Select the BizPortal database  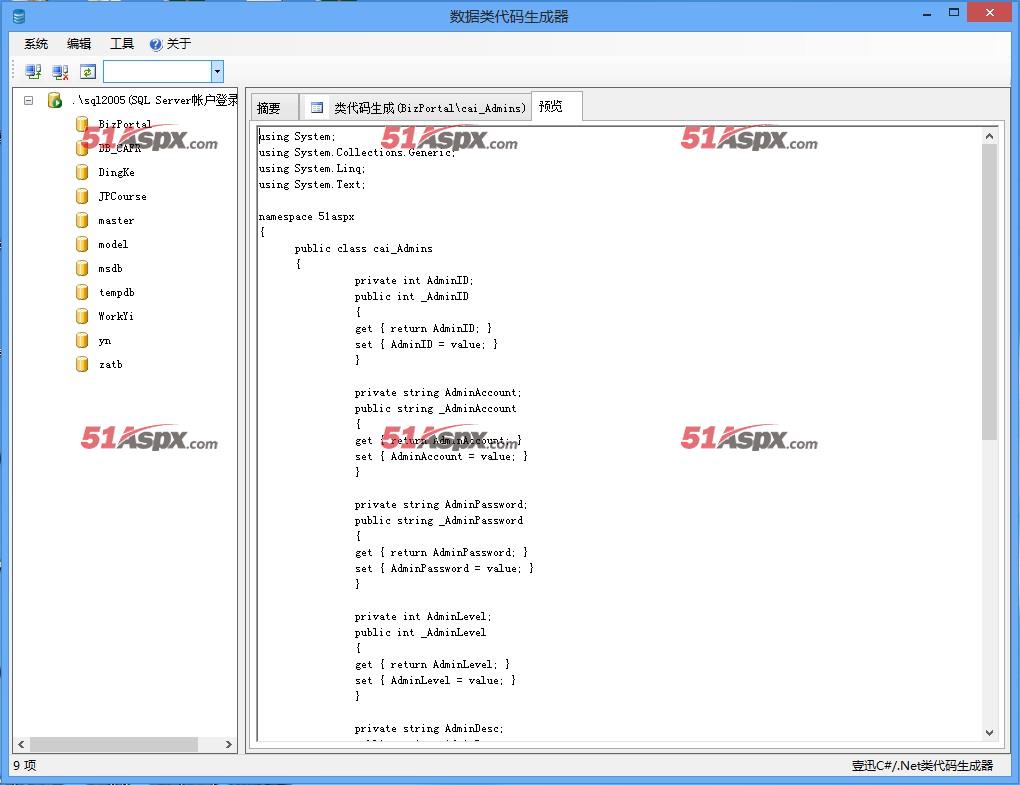(x=124, y=124)
